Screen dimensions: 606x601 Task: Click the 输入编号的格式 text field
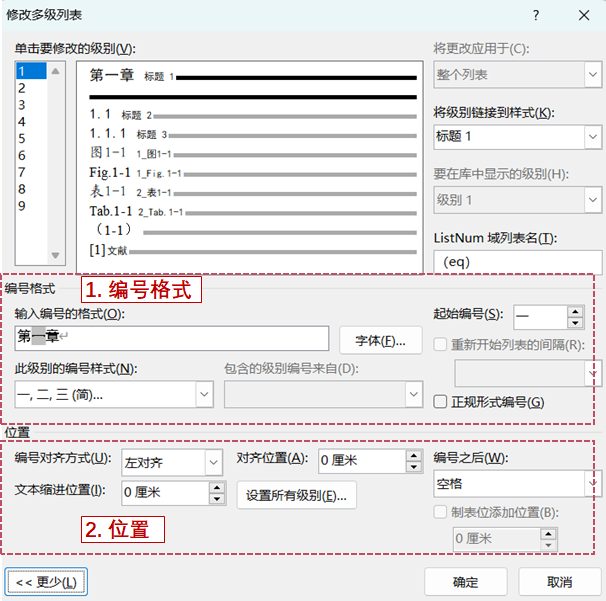click(172, 338)
